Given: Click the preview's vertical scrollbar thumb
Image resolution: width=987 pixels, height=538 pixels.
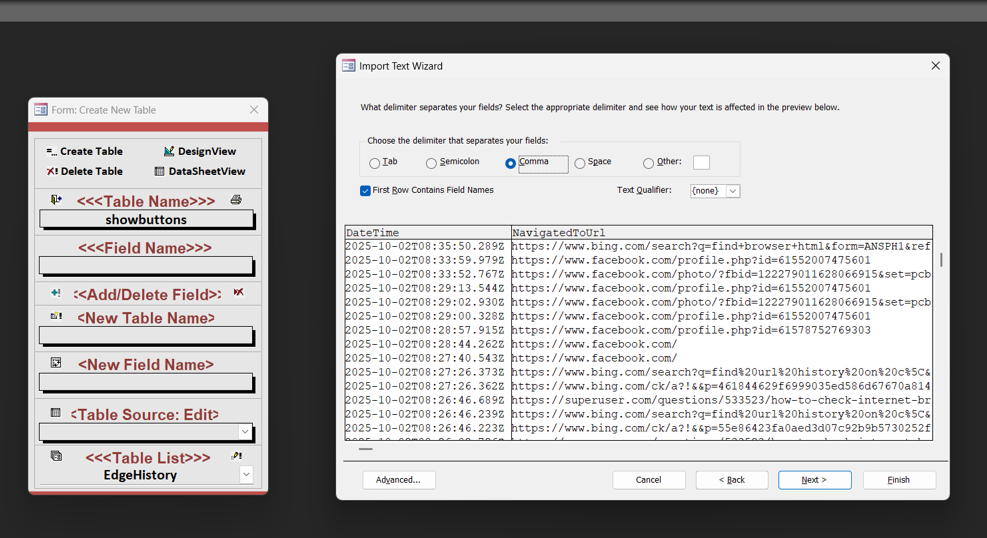Looking at the screenshot, I should pos(941,259).
